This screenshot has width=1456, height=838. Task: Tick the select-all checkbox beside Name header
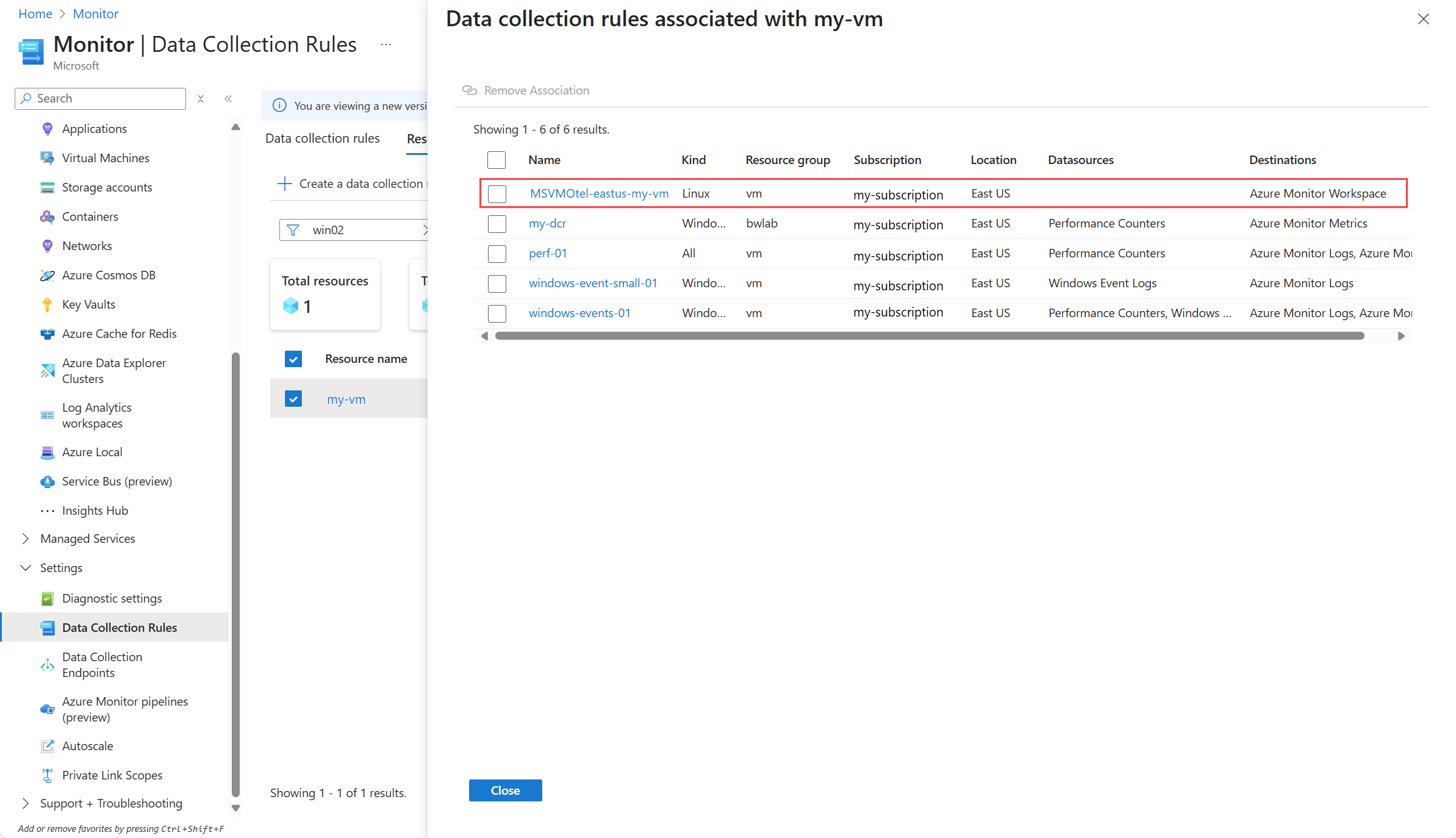click(x=497, y=160)
